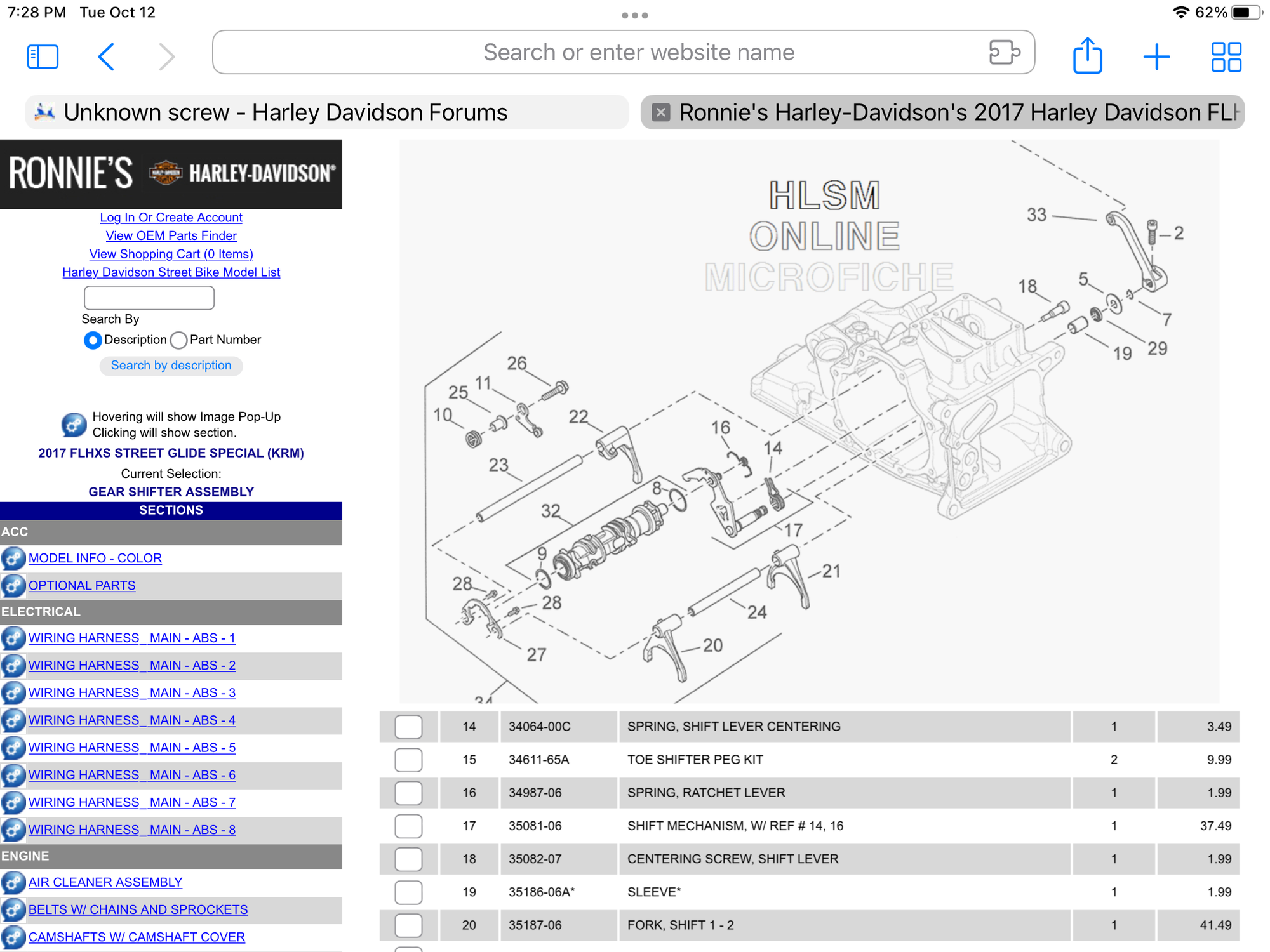This screenshot has height=952, width=1270.
Task: Click the parts search text field
Action: point(149,298)
